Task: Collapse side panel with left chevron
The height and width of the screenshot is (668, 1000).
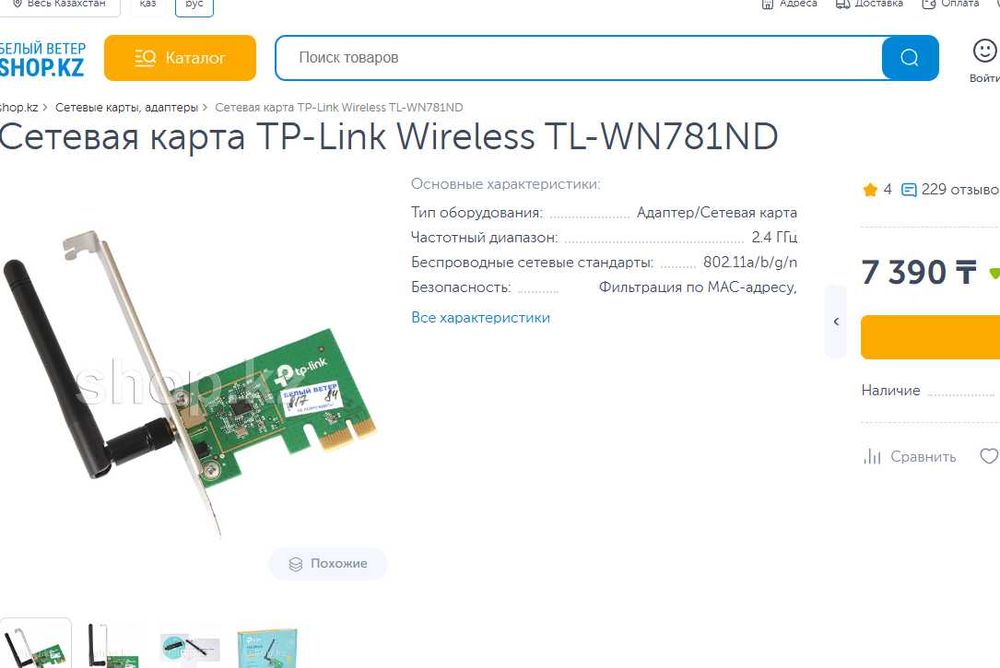Action: [x=835, y=322]
